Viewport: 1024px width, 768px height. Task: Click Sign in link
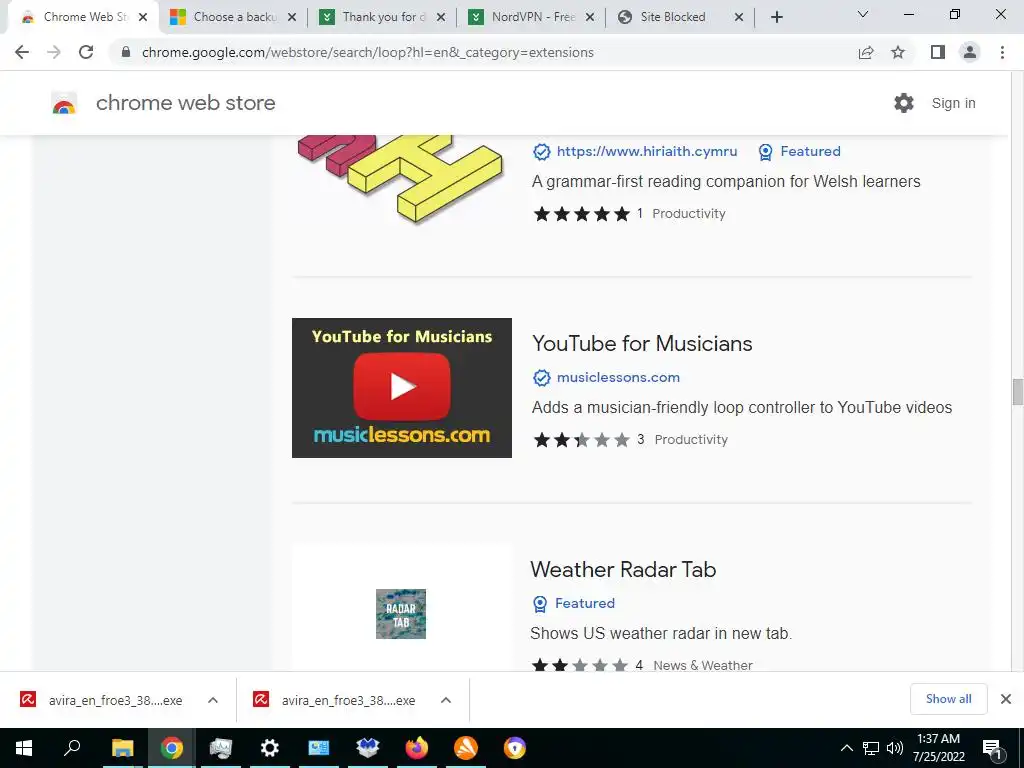click(953, 103)
